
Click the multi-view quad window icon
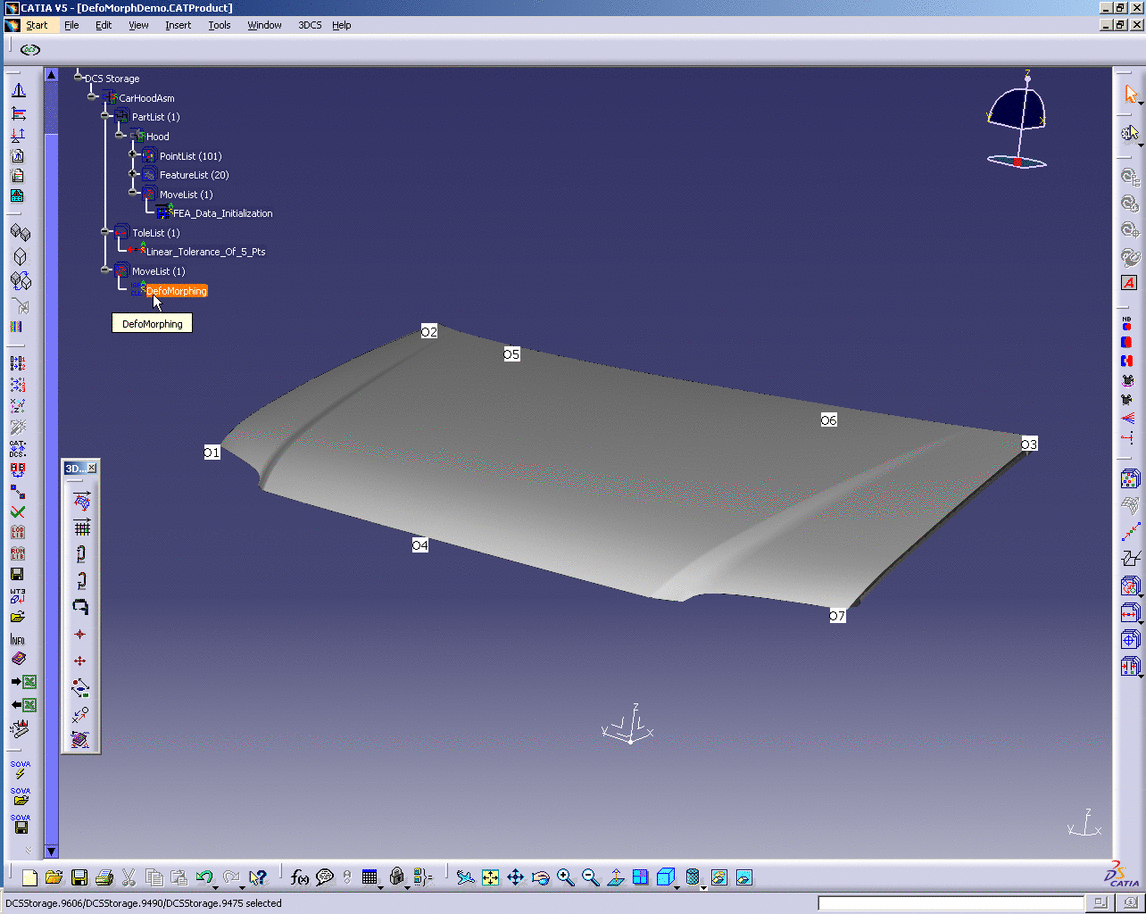point(640,877)
